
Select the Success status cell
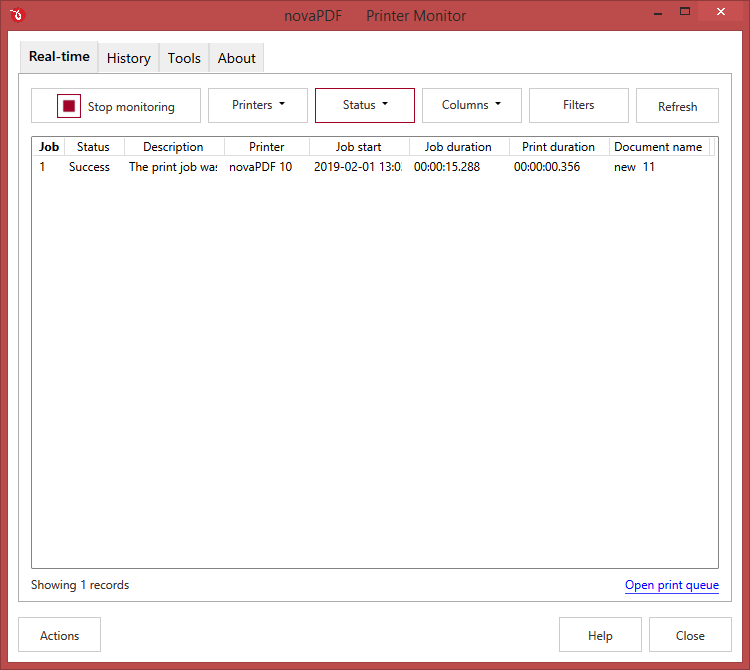(89, 167)
